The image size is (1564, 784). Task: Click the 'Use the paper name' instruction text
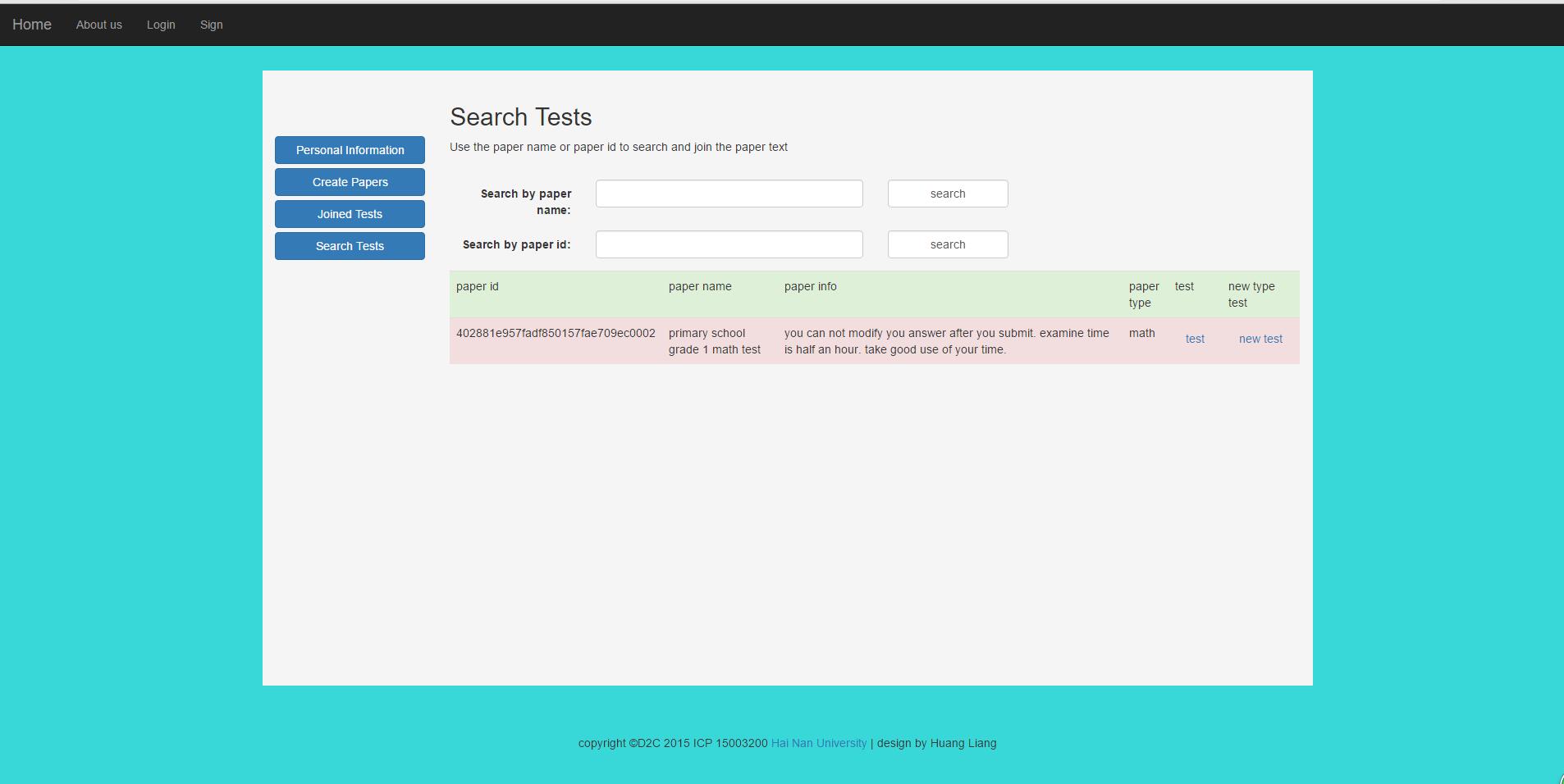[x=619, y=147]
